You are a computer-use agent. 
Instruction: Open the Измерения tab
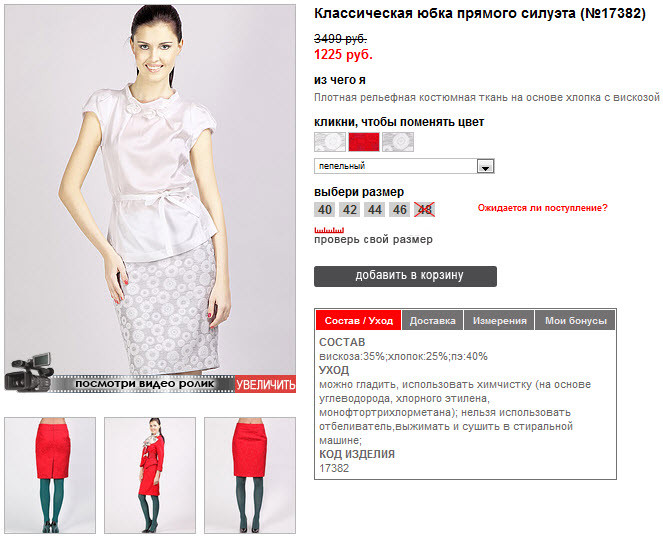[499, 320]
